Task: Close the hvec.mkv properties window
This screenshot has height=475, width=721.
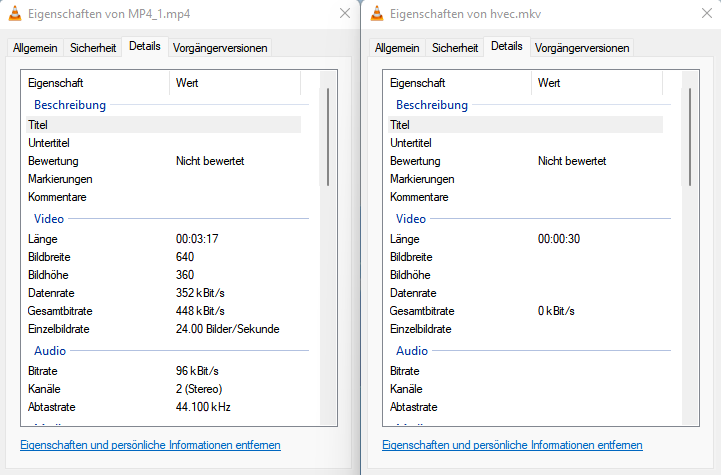Action: (707, 14)
